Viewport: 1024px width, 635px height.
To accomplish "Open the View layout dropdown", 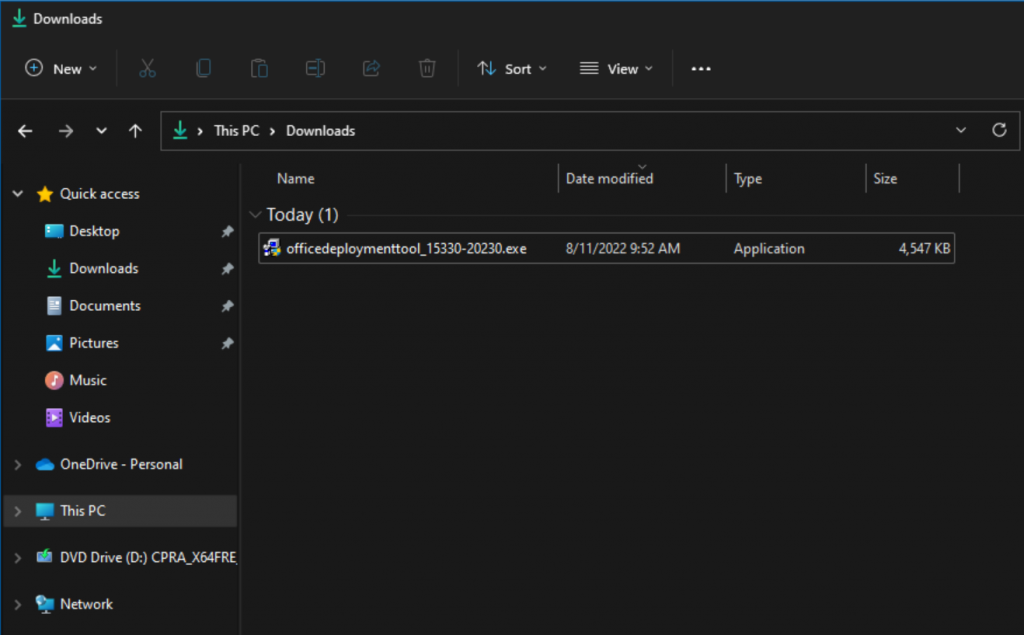I will [x=616, y=69].
